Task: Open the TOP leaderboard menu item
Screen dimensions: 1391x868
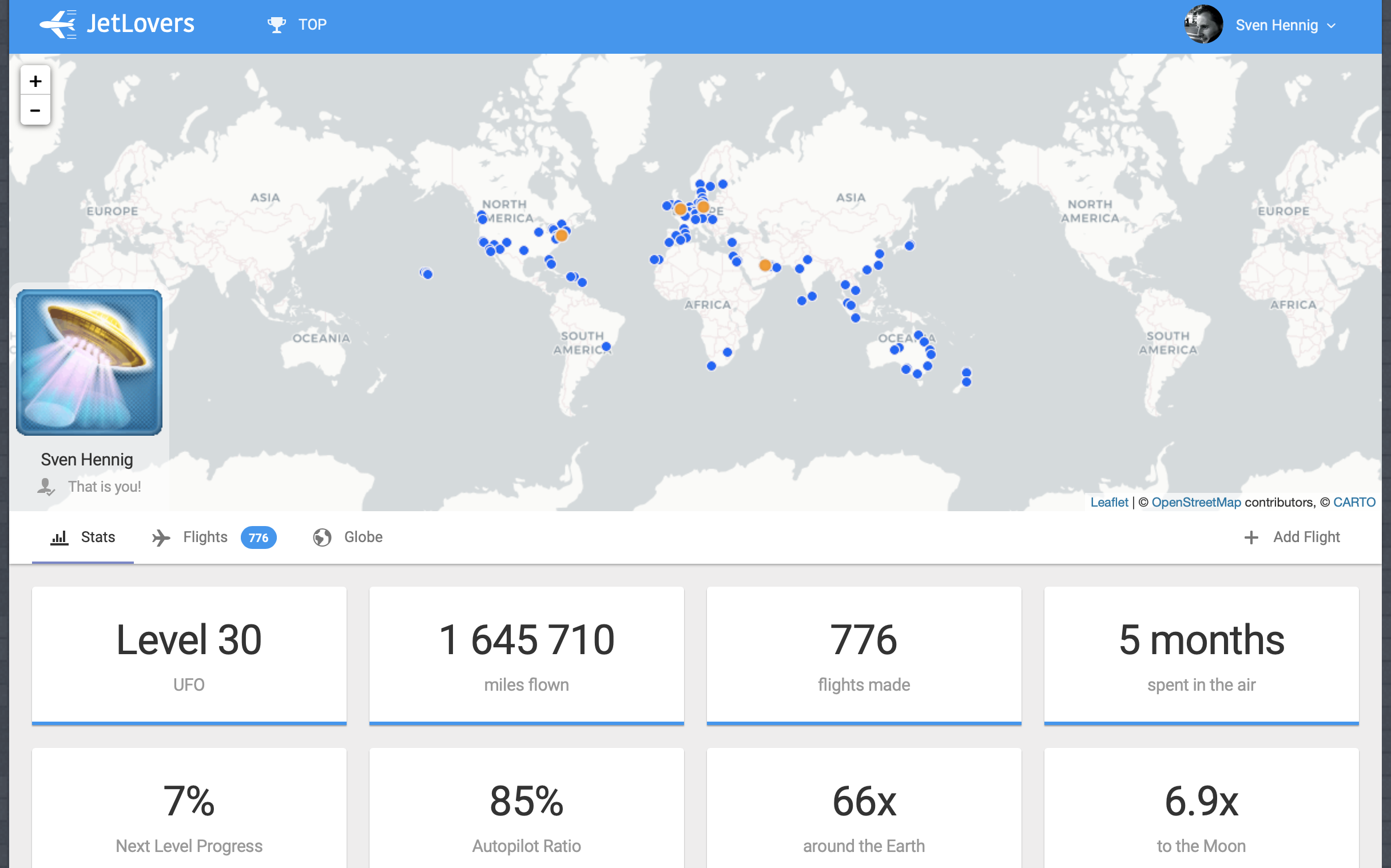Action: pyautogui.click(x=312, y=25)
